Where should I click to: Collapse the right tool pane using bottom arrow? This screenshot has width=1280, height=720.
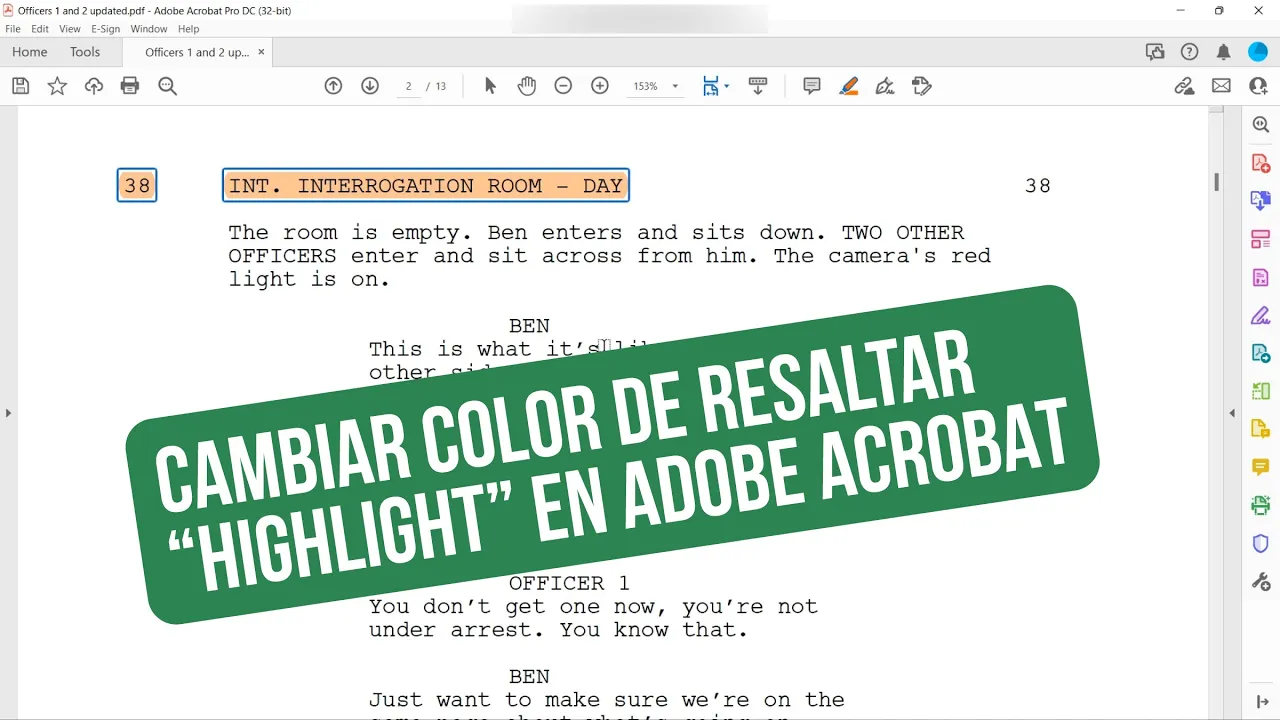click(x=1260, y=702)
